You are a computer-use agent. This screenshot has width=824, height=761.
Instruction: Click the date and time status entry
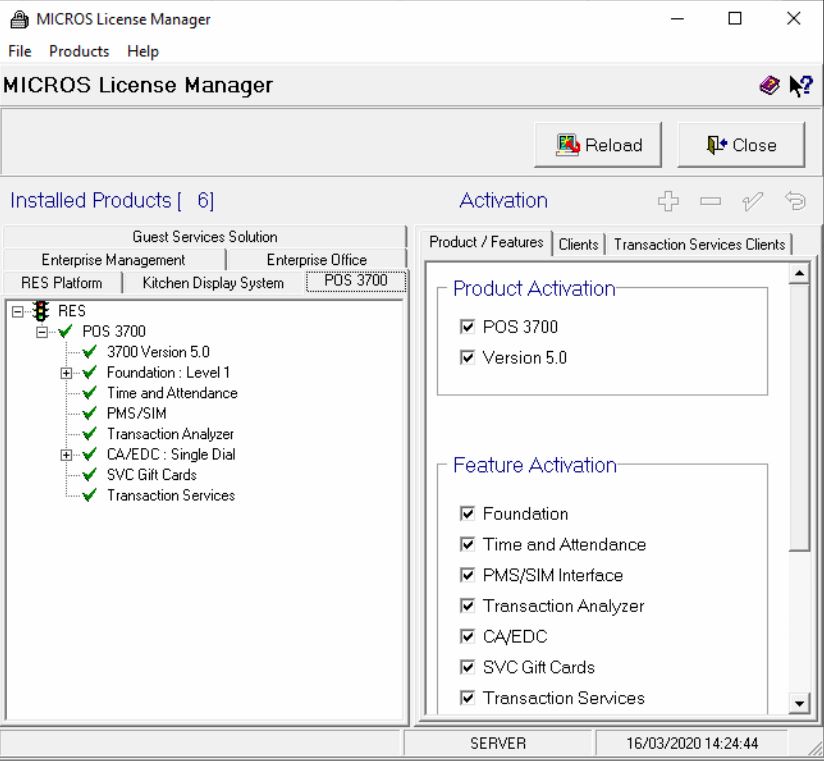692,743
